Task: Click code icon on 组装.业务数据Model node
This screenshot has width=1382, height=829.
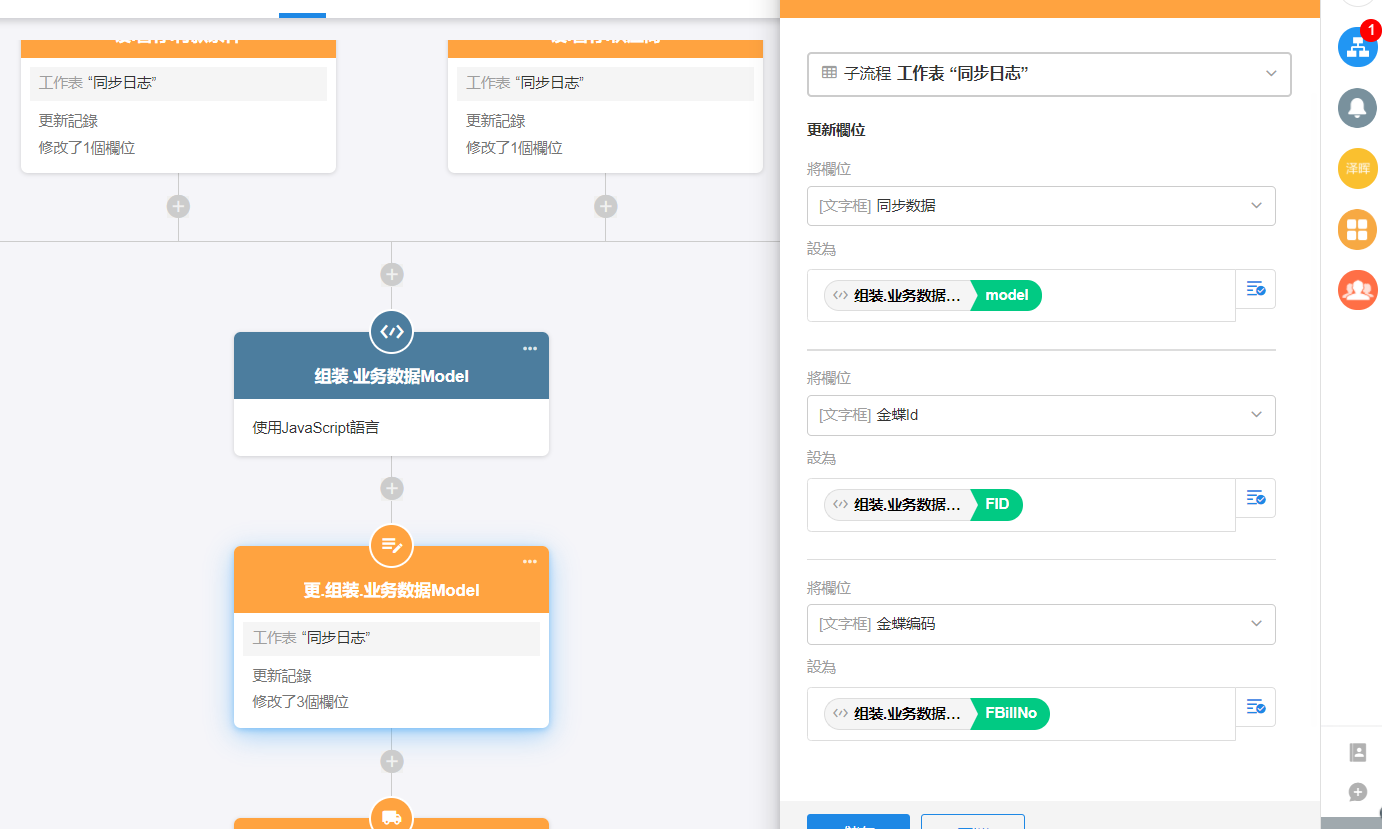Action: point(391,332)
